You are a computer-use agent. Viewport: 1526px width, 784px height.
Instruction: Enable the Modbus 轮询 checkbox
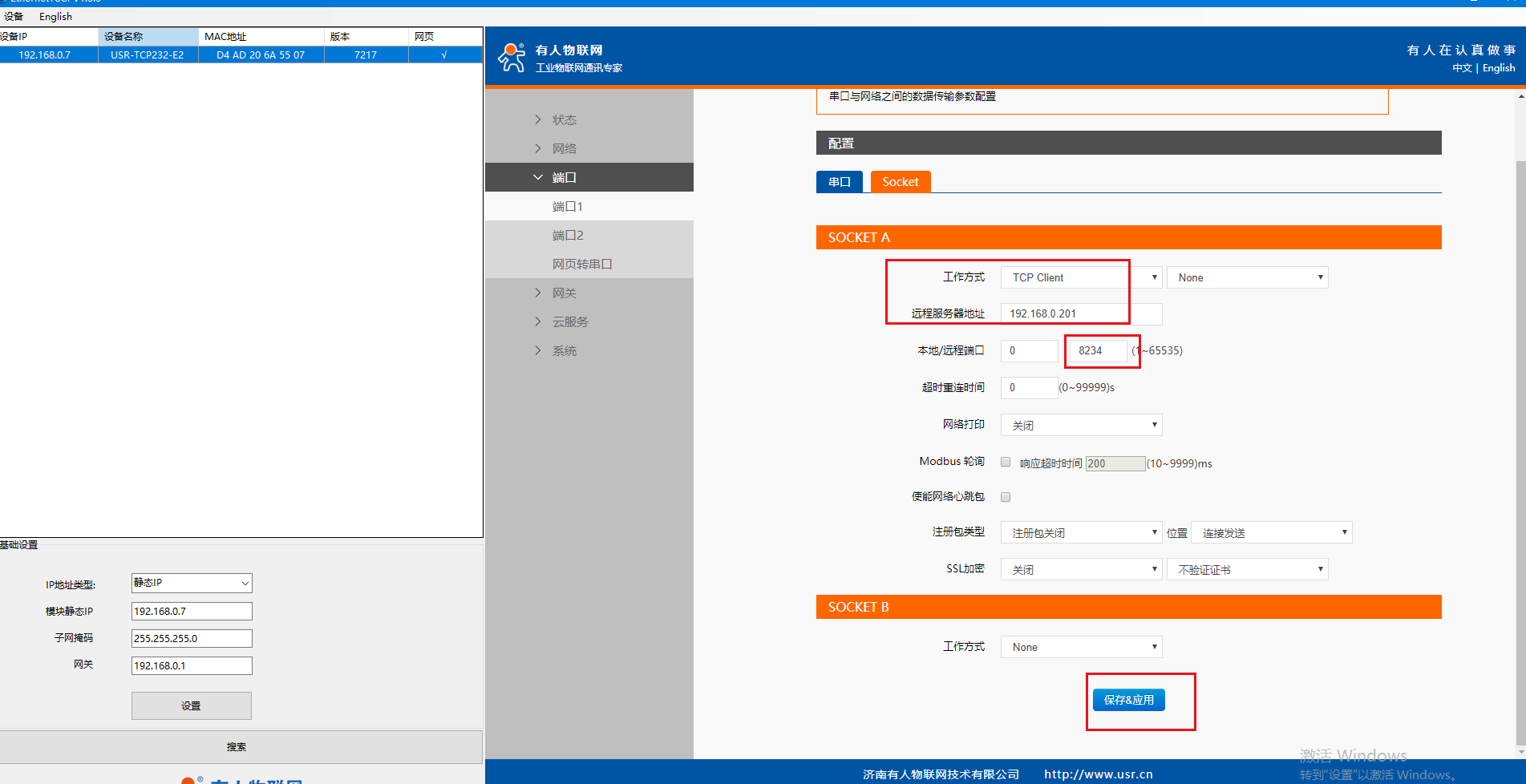(x=1006, y=463)
